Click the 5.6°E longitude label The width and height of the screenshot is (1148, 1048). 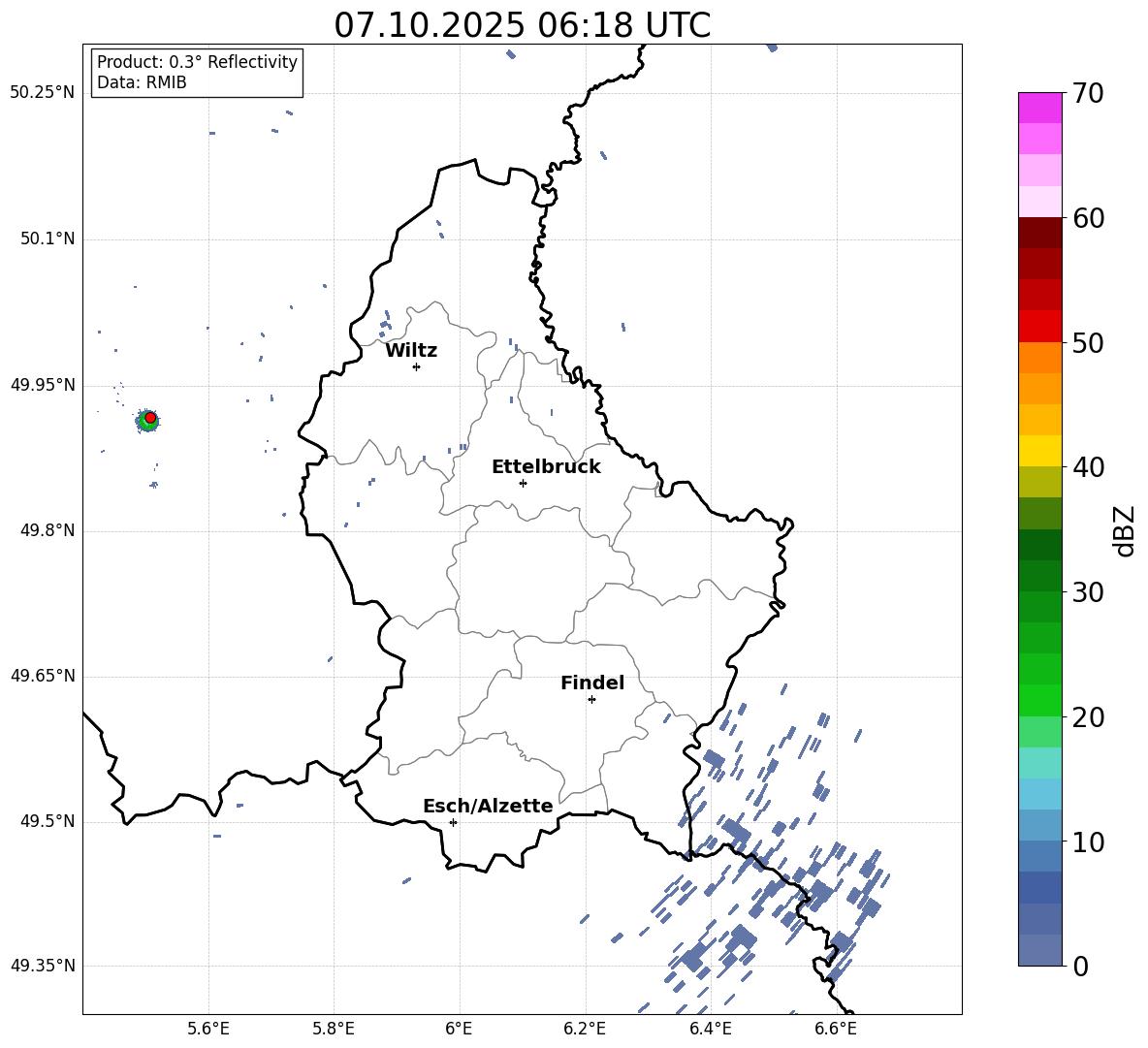(208, 1029)
